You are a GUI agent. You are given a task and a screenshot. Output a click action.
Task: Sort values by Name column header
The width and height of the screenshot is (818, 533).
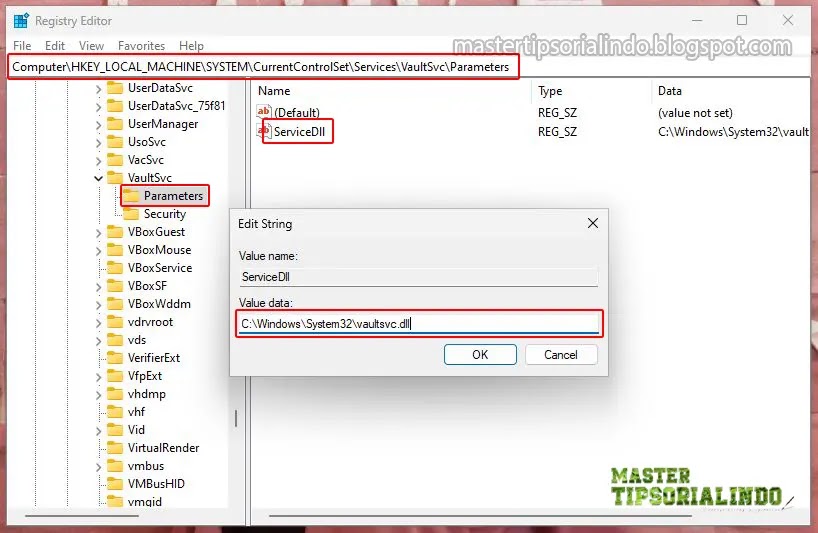point(274,91)
